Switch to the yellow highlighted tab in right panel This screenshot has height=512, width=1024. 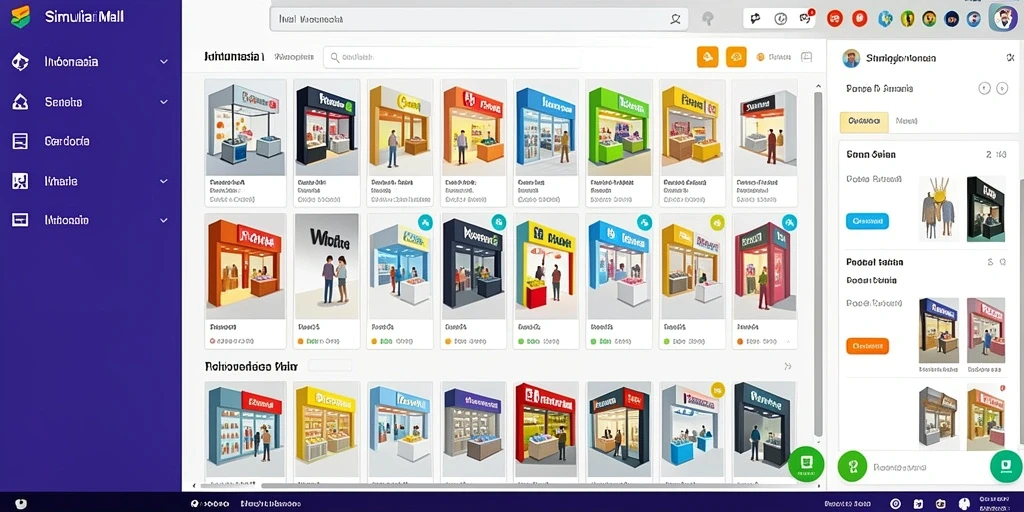pos(863,121)
